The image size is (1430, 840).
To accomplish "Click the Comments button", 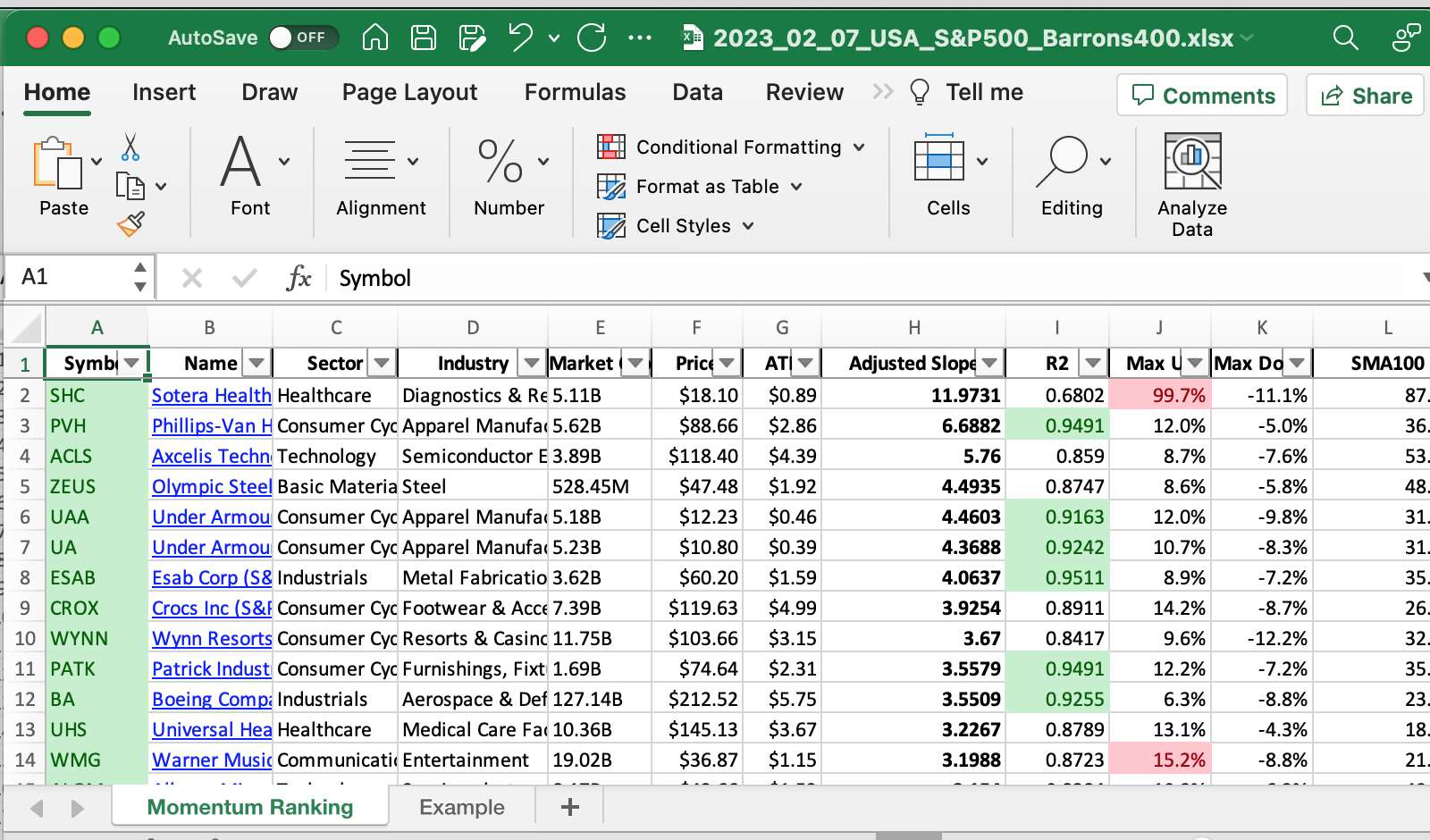I will point(1202,96).
